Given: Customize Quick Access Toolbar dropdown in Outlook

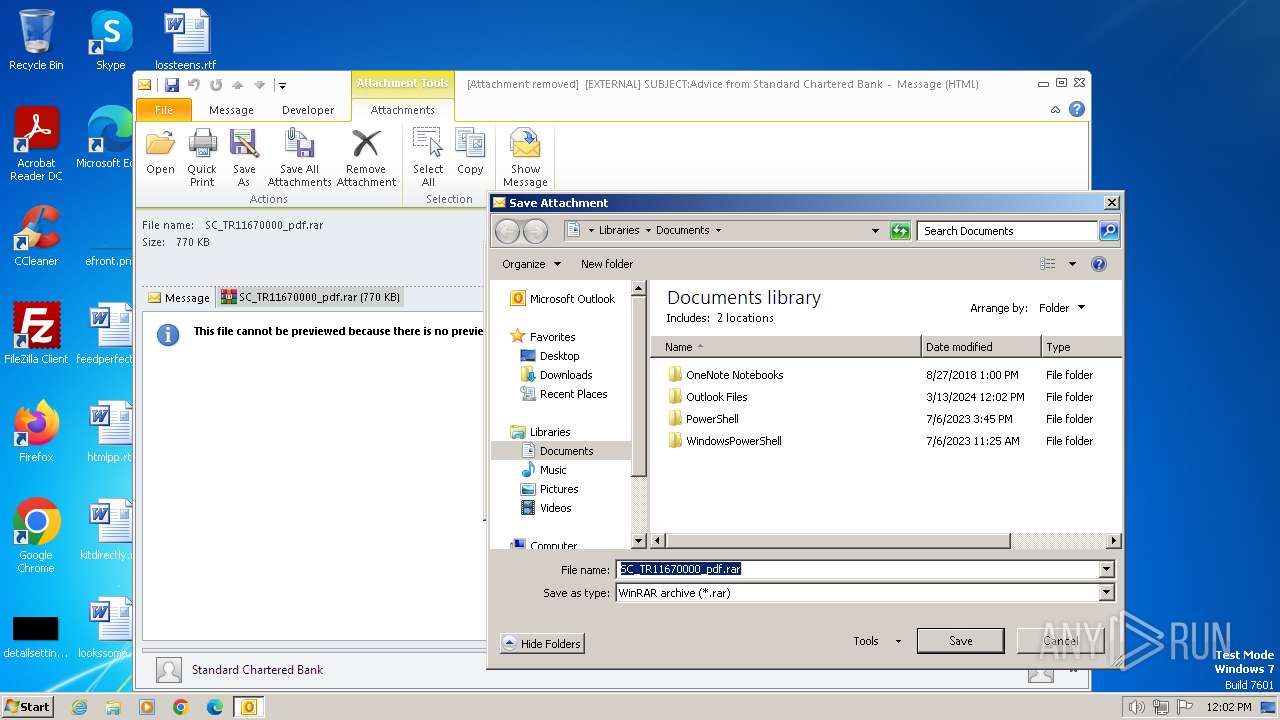Looking at the screenshot, I should click(282, 85).
